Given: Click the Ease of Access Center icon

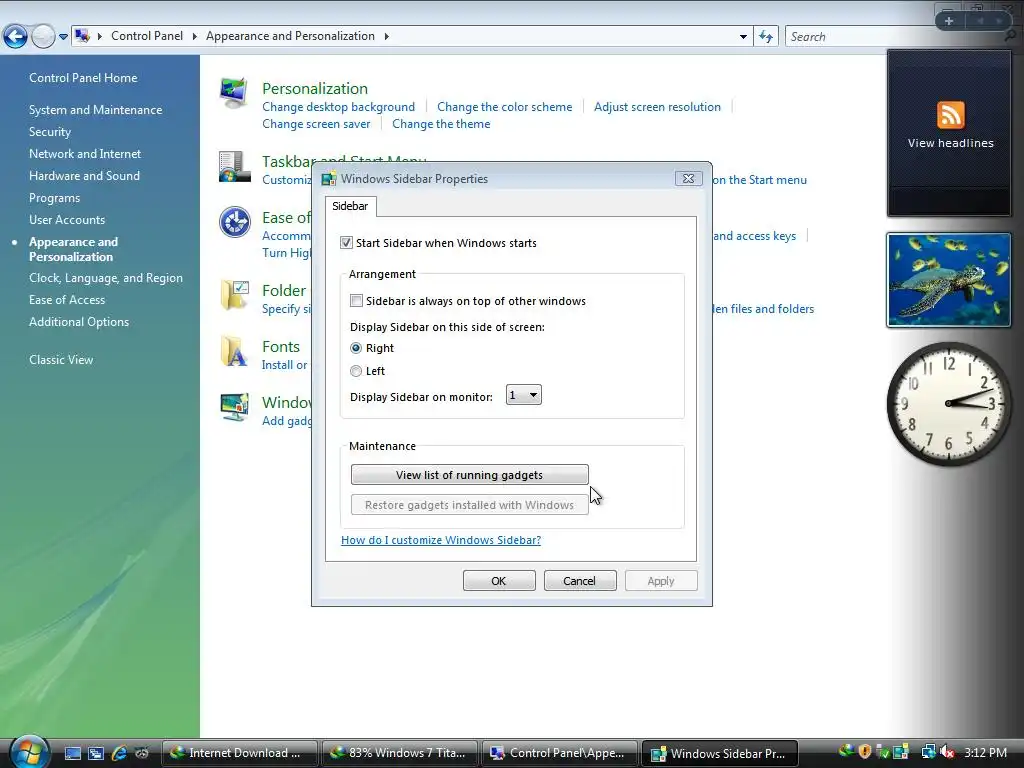Looking at the screenshot, I should click(x=234, y=222).
